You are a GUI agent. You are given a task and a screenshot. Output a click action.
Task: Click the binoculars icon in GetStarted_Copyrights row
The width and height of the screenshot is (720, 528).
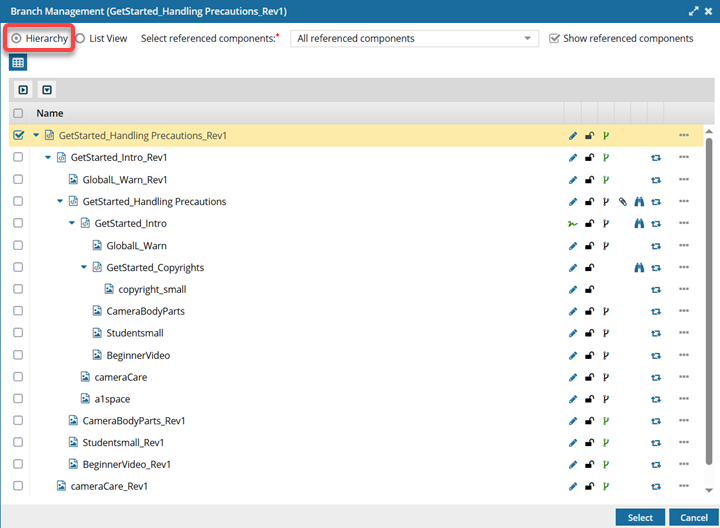pyautogui.click(x=639, y=268)
